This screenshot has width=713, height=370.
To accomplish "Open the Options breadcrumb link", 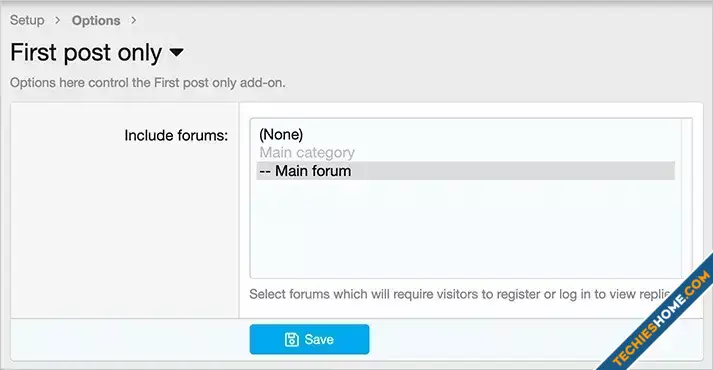I will coord(96,20).
